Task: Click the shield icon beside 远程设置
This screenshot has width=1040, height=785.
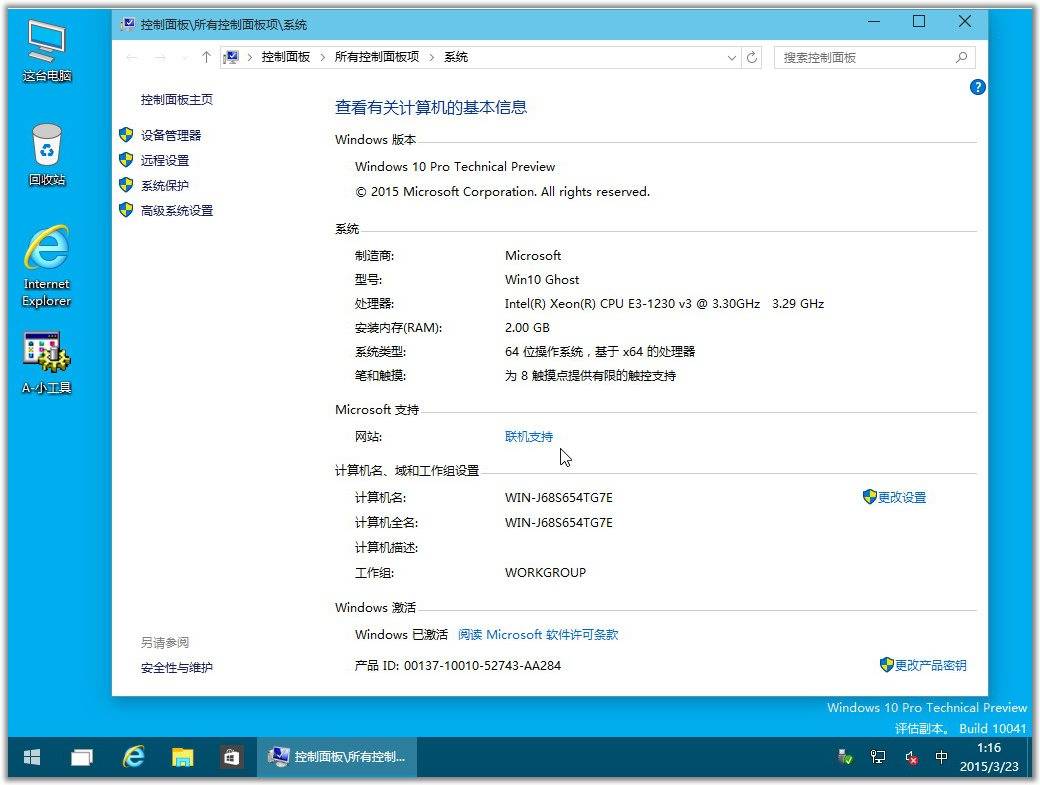Action: (x=126, y=160)
